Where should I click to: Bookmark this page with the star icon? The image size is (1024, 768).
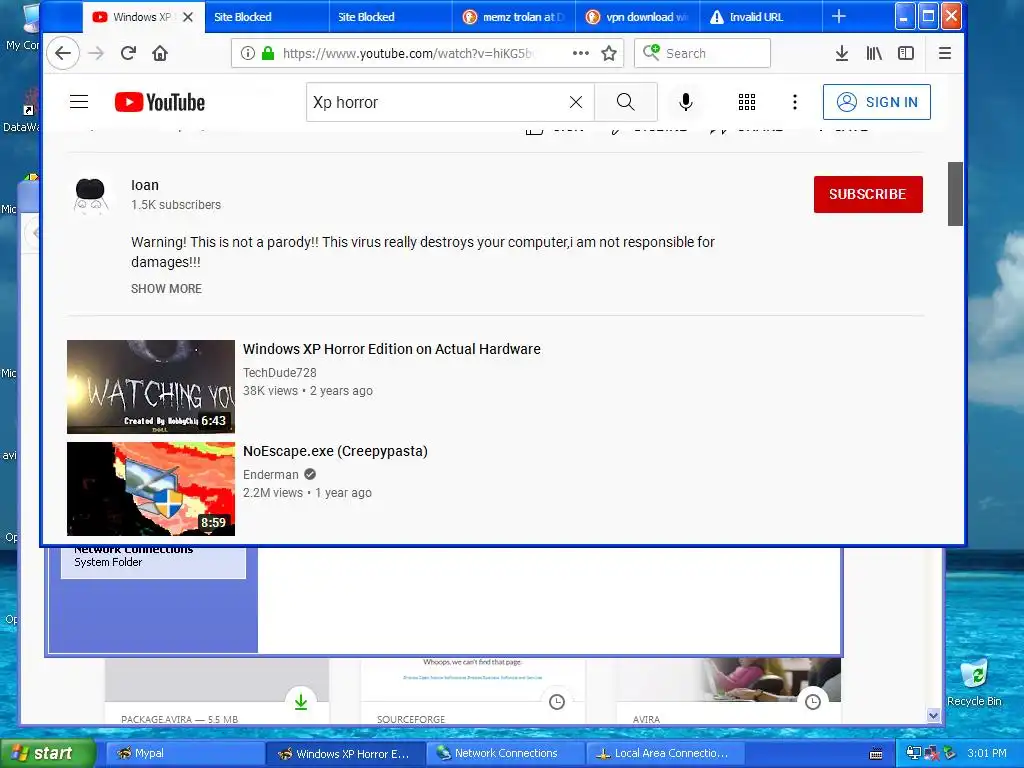coord(609,53)
